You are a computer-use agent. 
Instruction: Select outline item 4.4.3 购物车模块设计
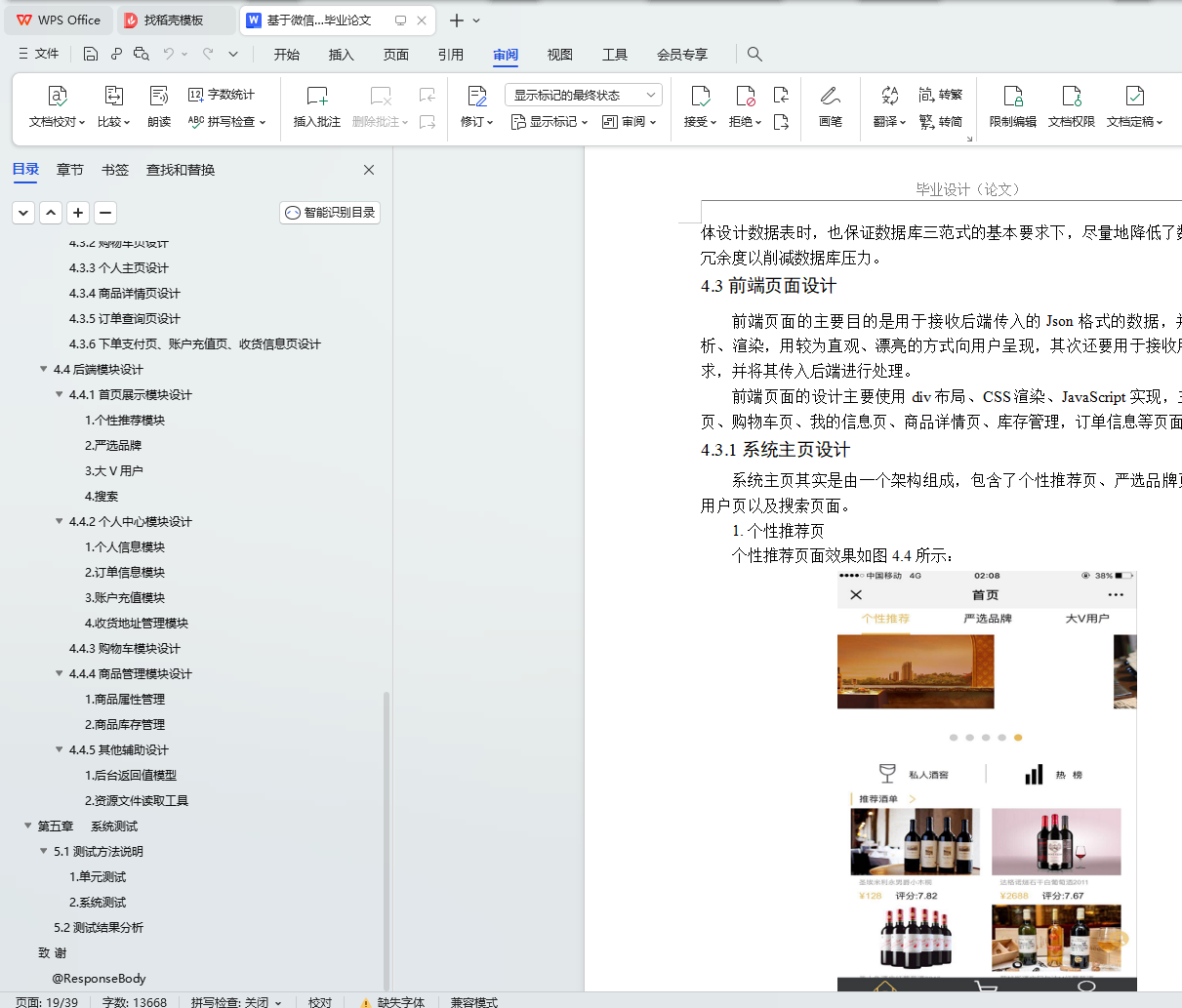[x=125, y=648]
